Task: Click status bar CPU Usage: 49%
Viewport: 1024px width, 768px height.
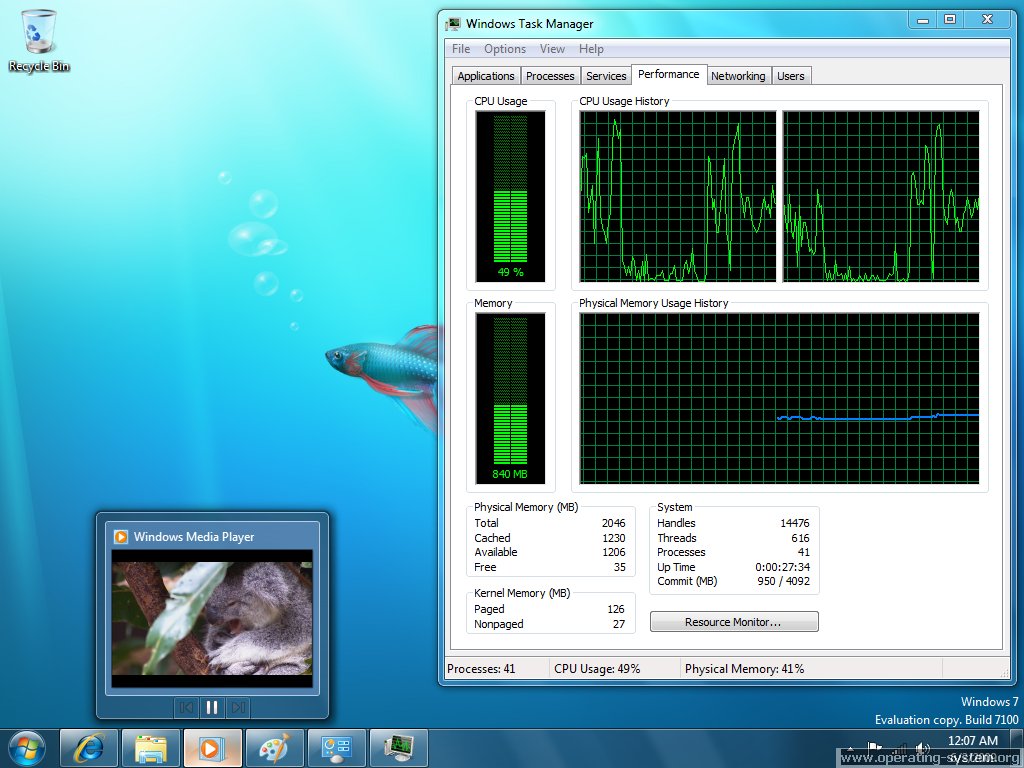Action: pyautogui.click(x=597, y=669)
